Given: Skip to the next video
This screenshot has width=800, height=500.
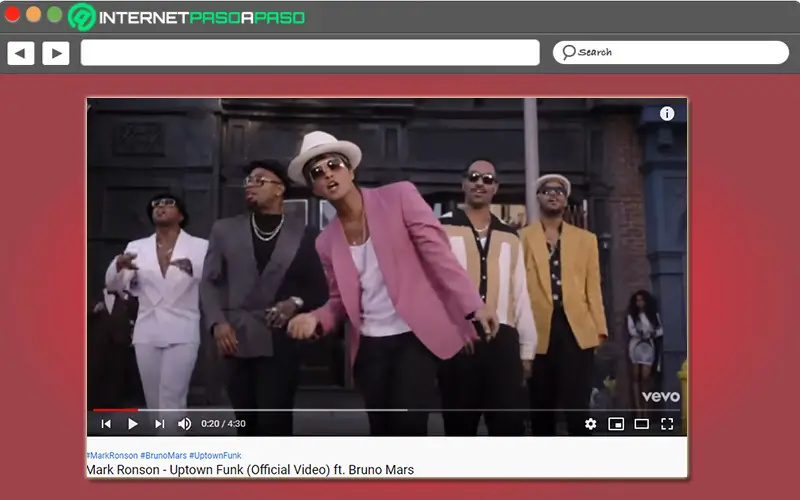Looking at the screenshot, I should click(x=160, y=423).
